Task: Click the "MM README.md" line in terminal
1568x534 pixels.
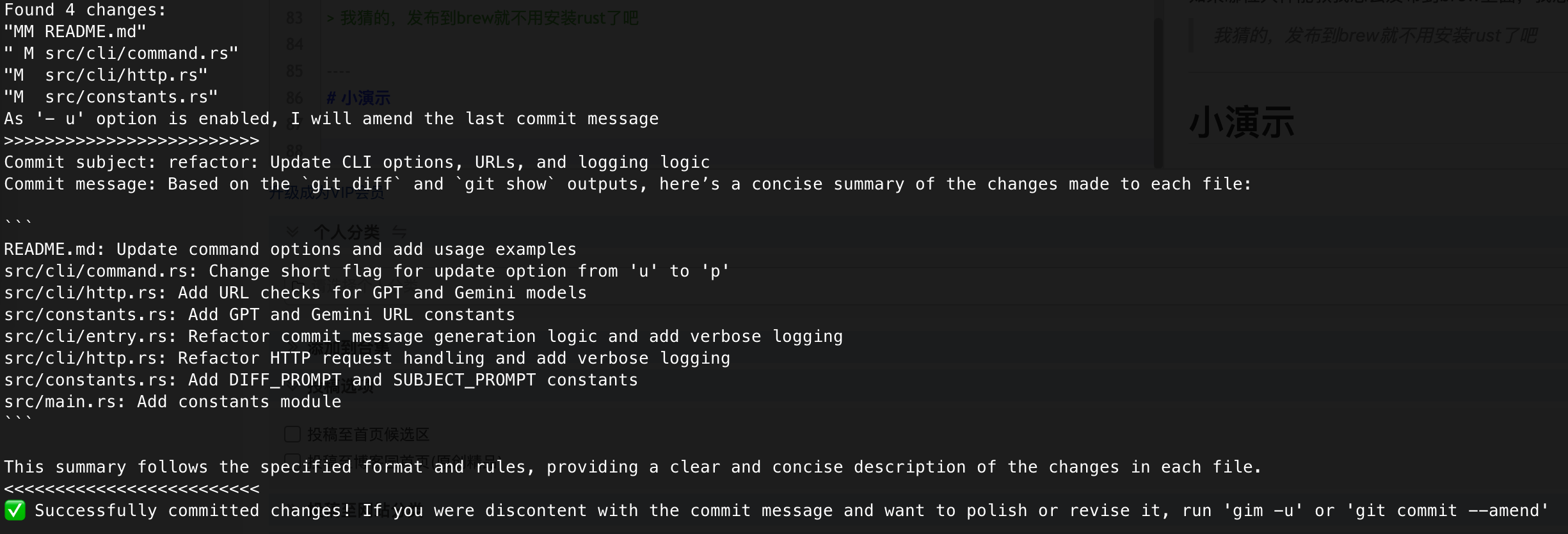Action: [x=75, y=31]
